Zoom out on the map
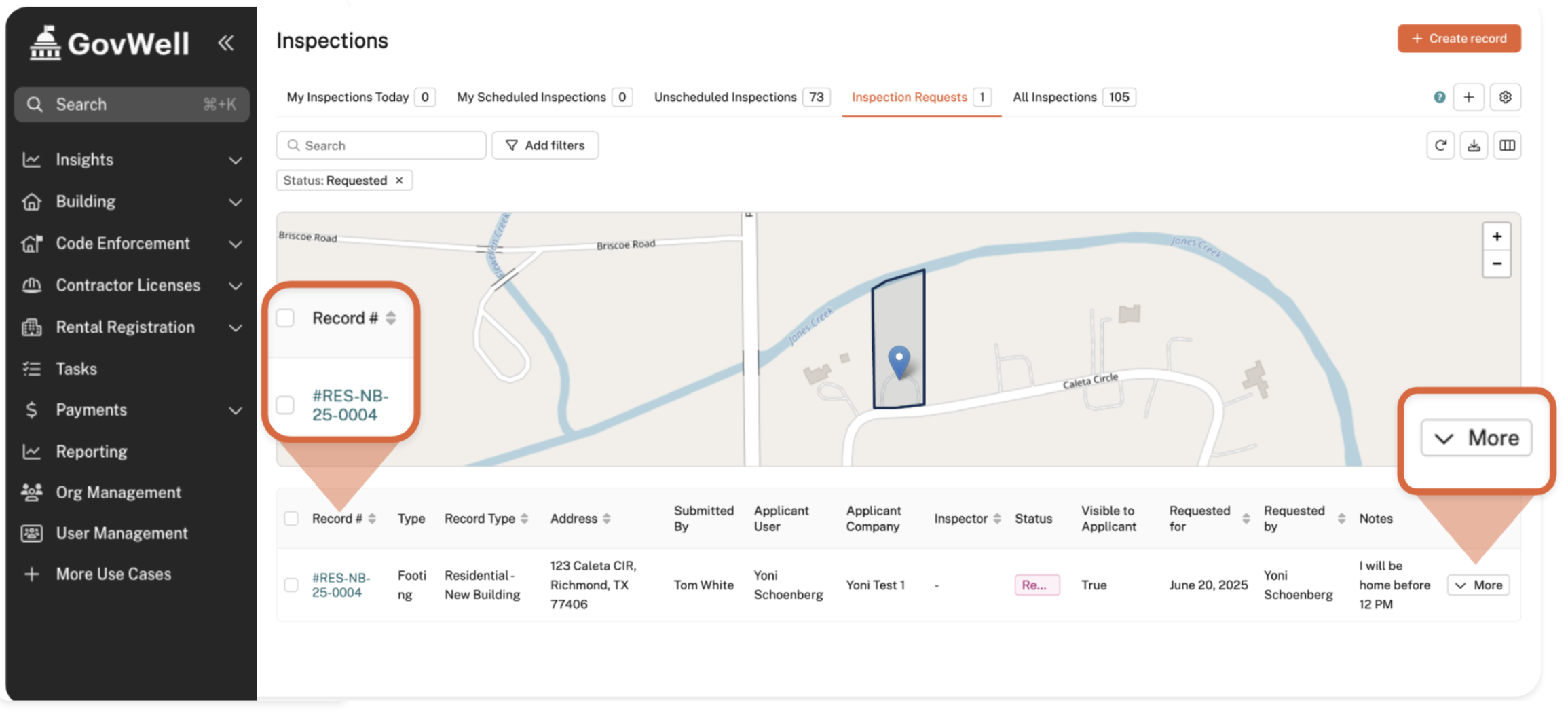This screenshot has width=1568, height=713. click(1496, 263)
